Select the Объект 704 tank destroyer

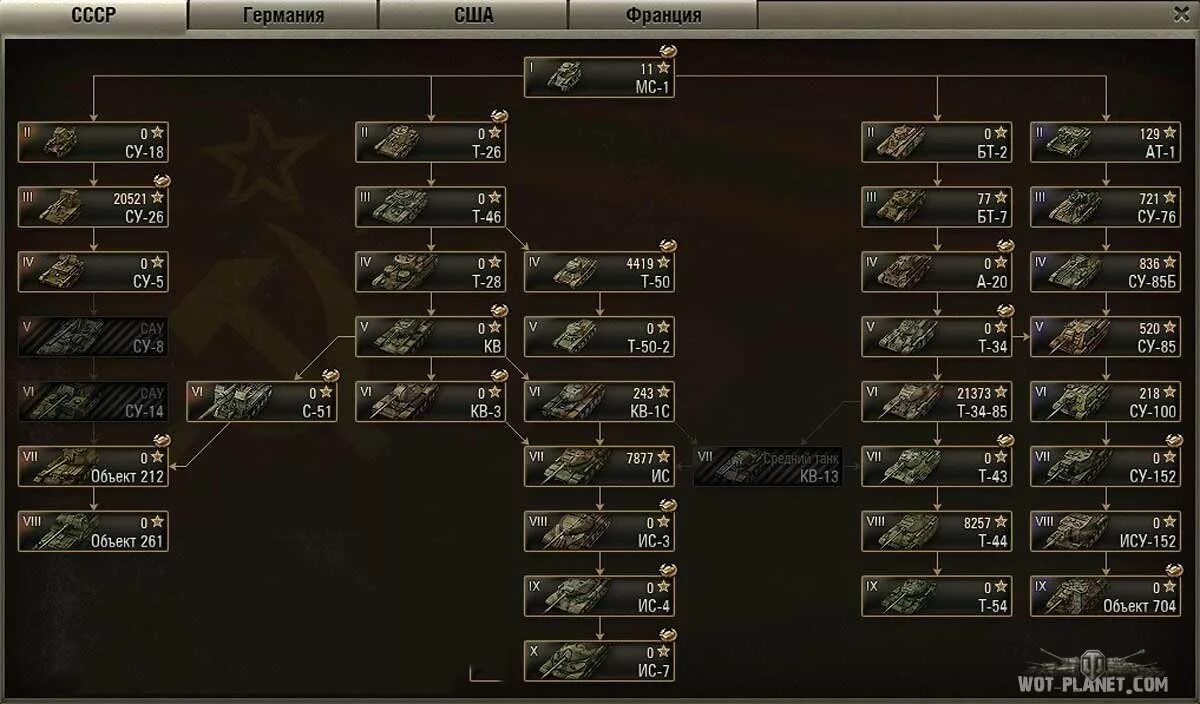[x=1105, y=596]
